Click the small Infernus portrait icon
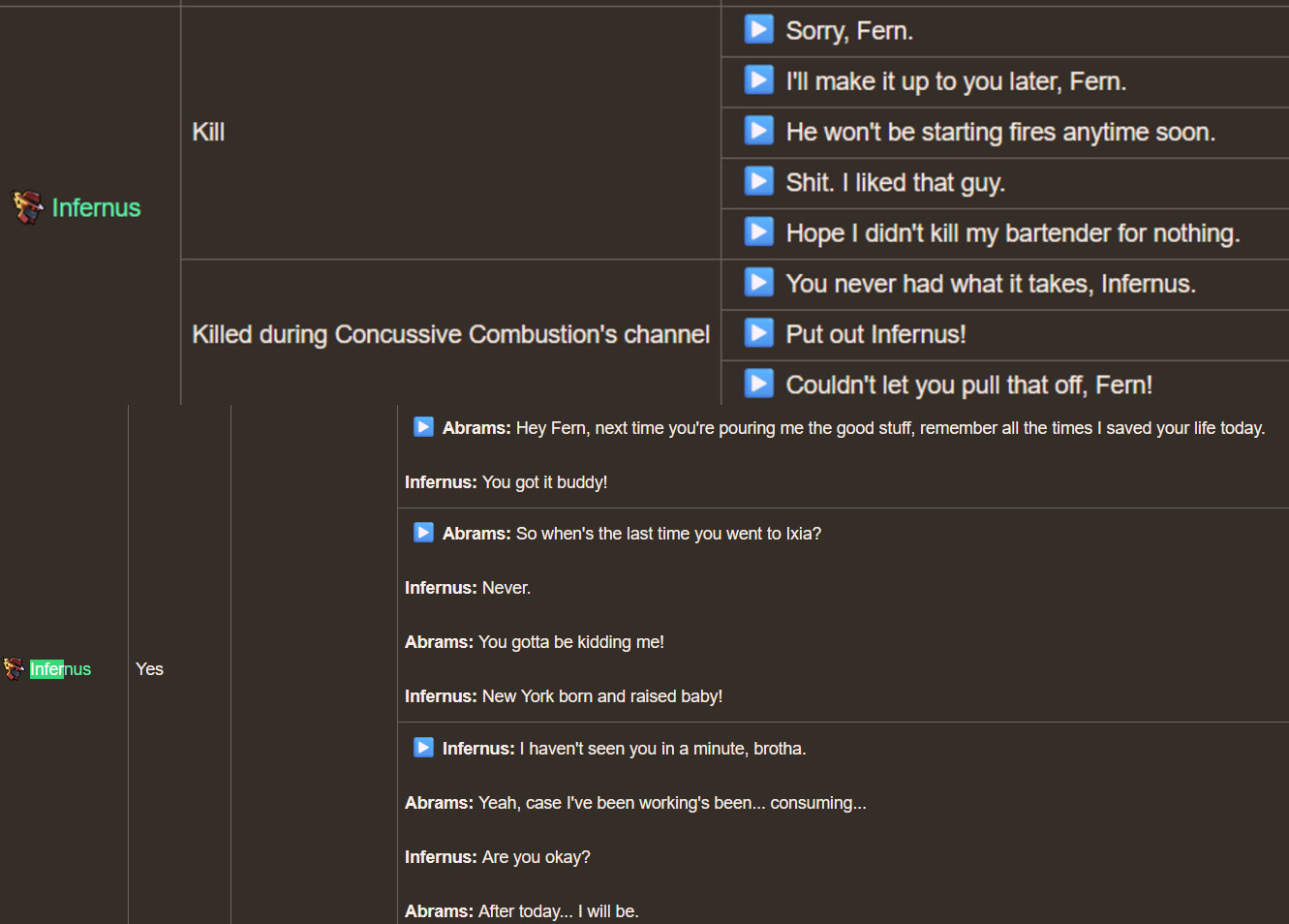The height and width of the screenshot is (924, 1289). (14, 668)
